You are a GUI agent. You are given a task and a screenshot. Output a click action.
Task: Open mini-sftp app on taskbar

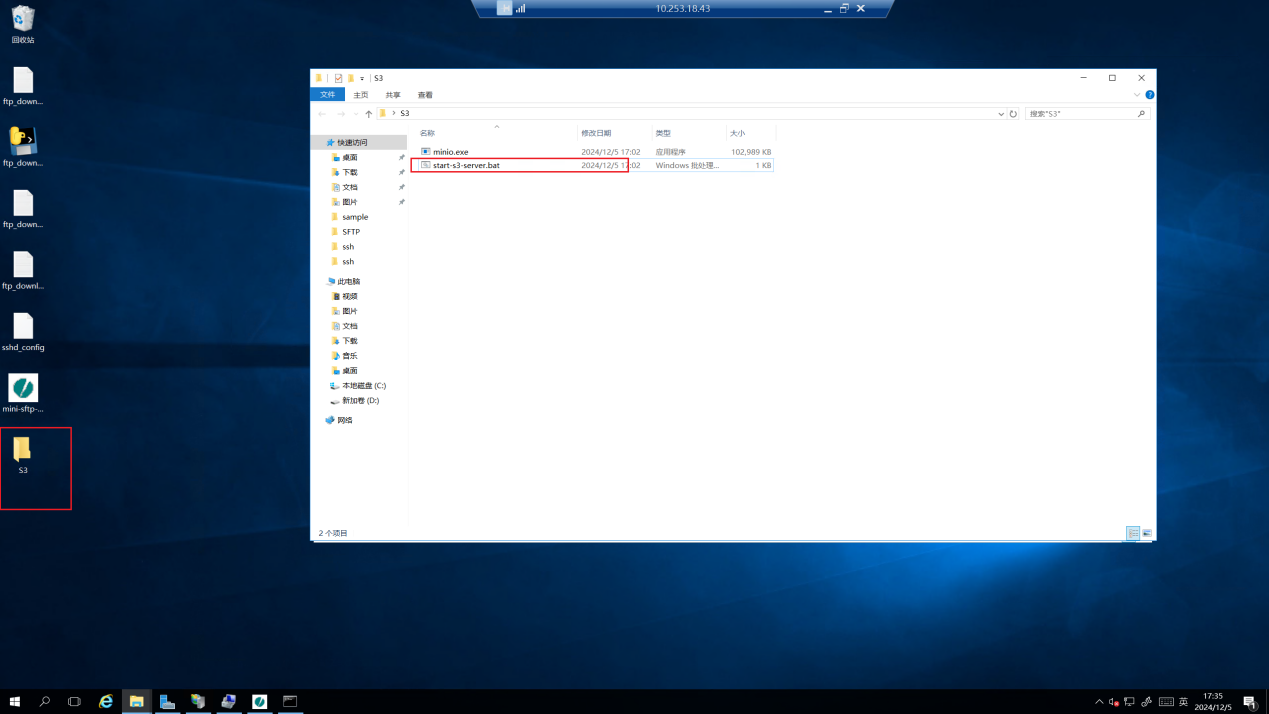click(x=260, y=702)
